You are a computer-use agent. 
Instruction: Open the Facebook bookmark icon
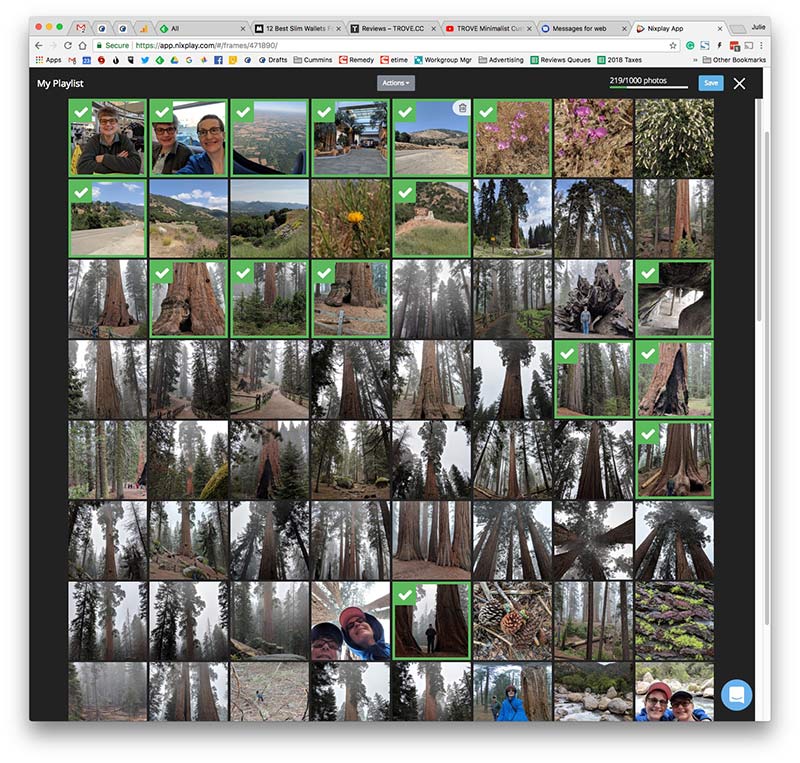(x=218, y=60)
